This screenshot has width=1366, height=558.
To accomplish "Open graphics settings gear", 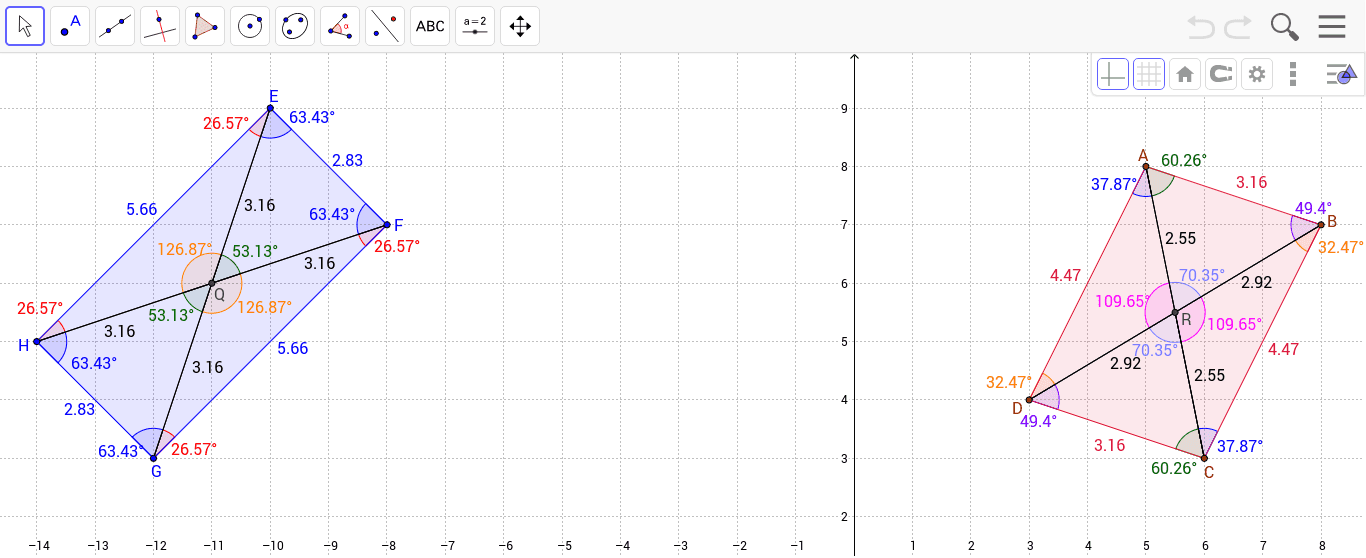I will click(x=1257, y=74).
